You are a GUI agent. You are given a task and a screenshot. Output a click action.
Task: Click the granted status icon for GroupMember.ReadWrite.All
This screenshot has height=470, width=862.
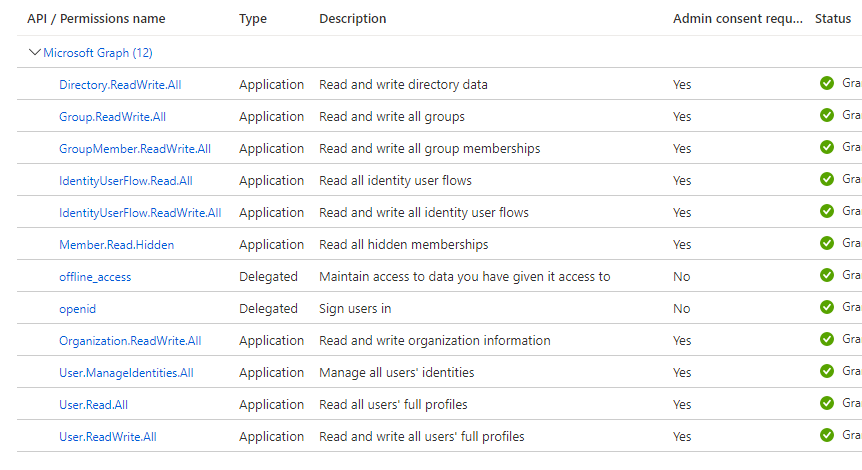pos(827,147)
